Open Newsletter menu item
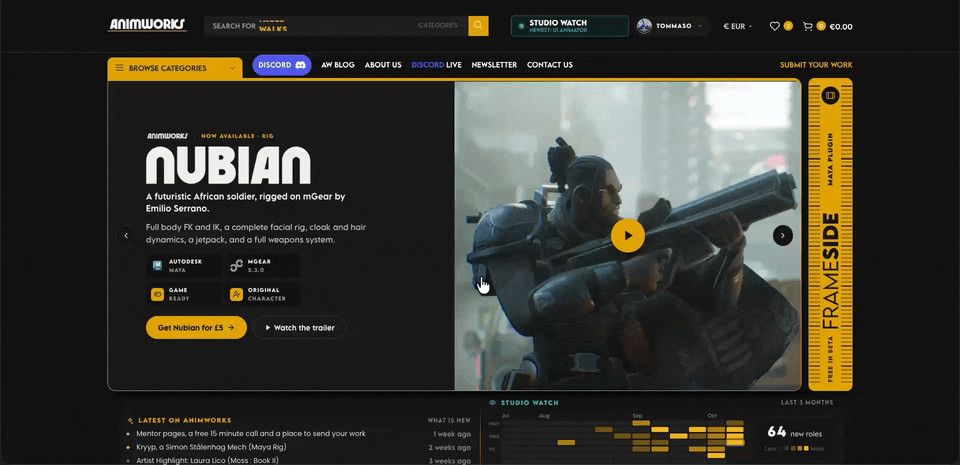 [494, 65]
